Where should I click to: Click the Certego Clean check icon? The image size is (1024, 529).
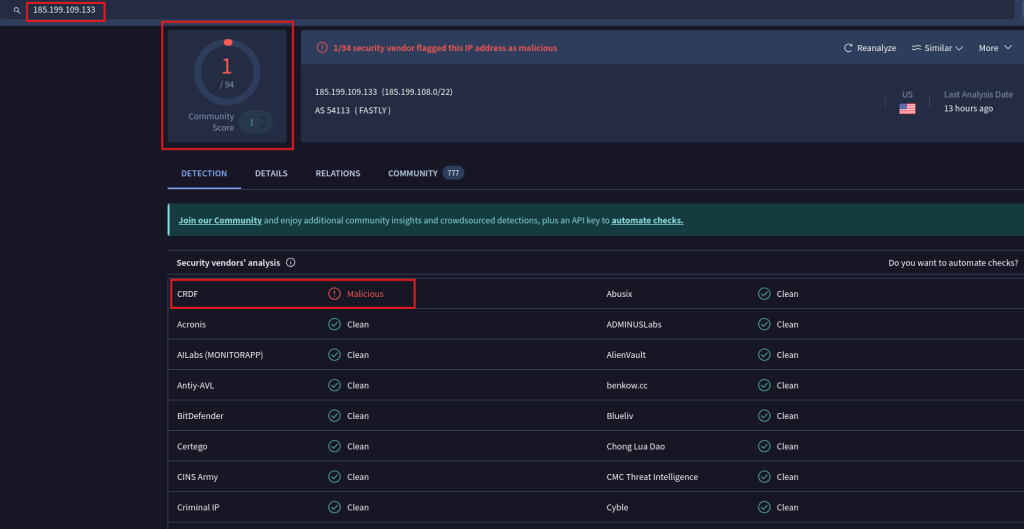(x=334, y=446)
